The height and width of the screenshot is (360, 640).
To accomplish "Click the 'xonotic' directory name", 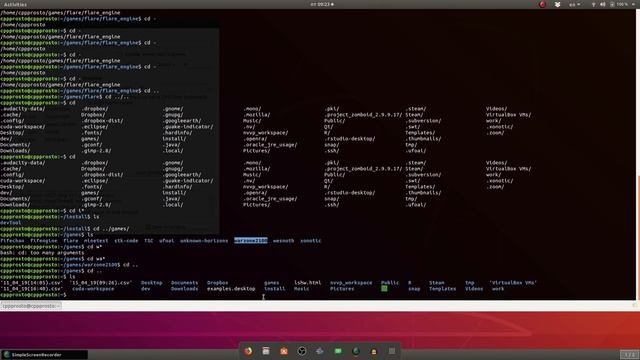I will pyautogui.click(x=311, y=241).
